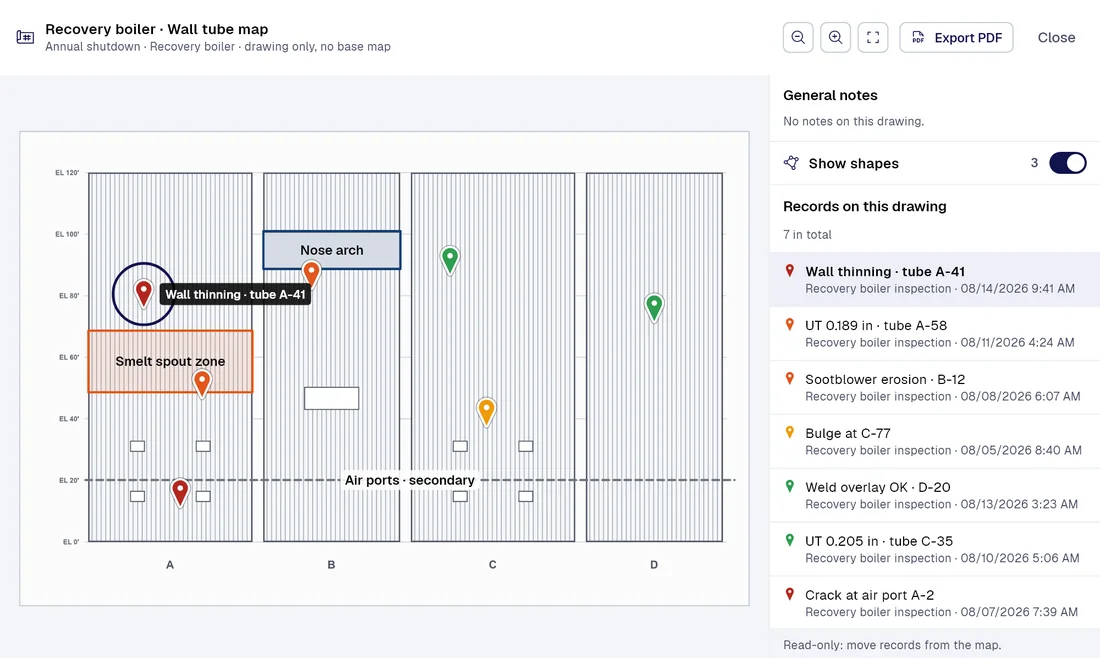Click the map tooltip Wall thinning · tube A-41
Screen dimensions: 1100x658
point(235,295)
